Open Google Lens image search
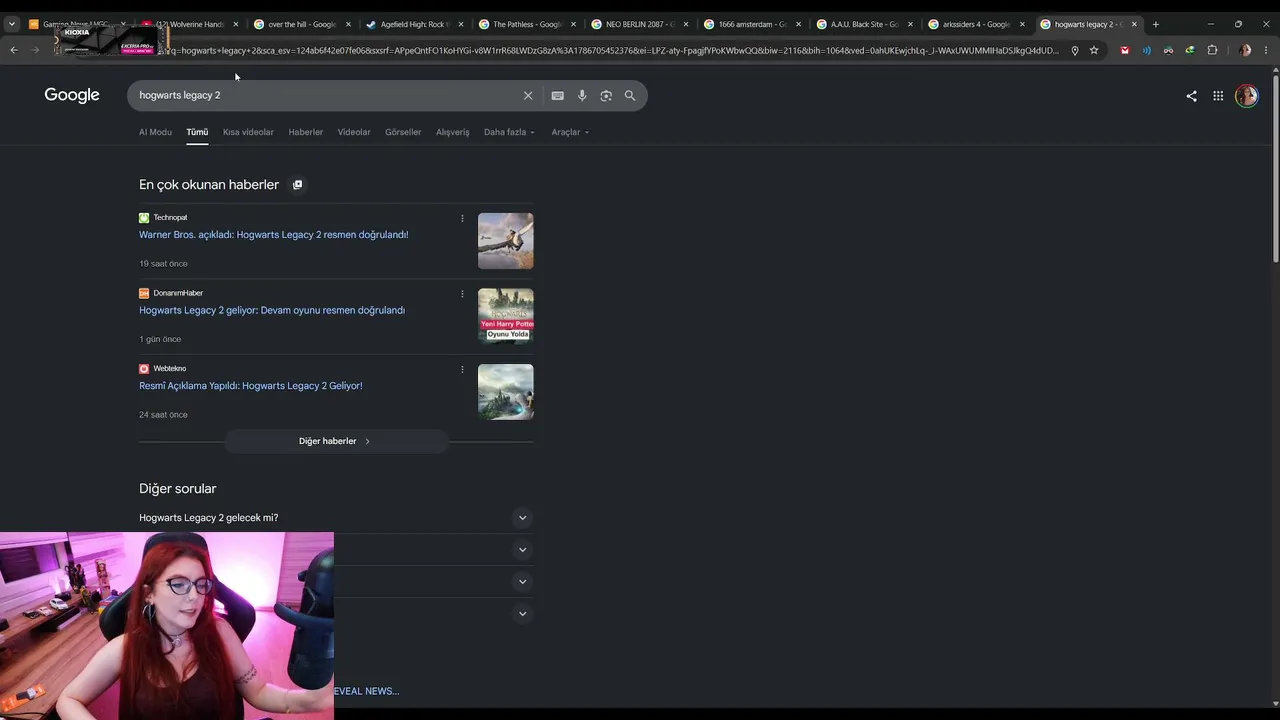Screen dimensions: 1280x720 [x=606, y=96]
